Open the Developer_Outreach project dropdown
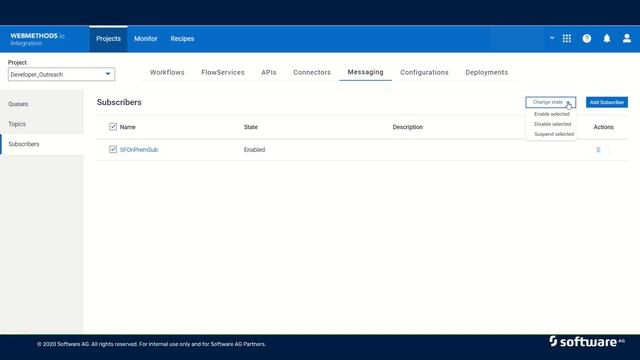Screen dimensions: 640x360 [61, 74]
